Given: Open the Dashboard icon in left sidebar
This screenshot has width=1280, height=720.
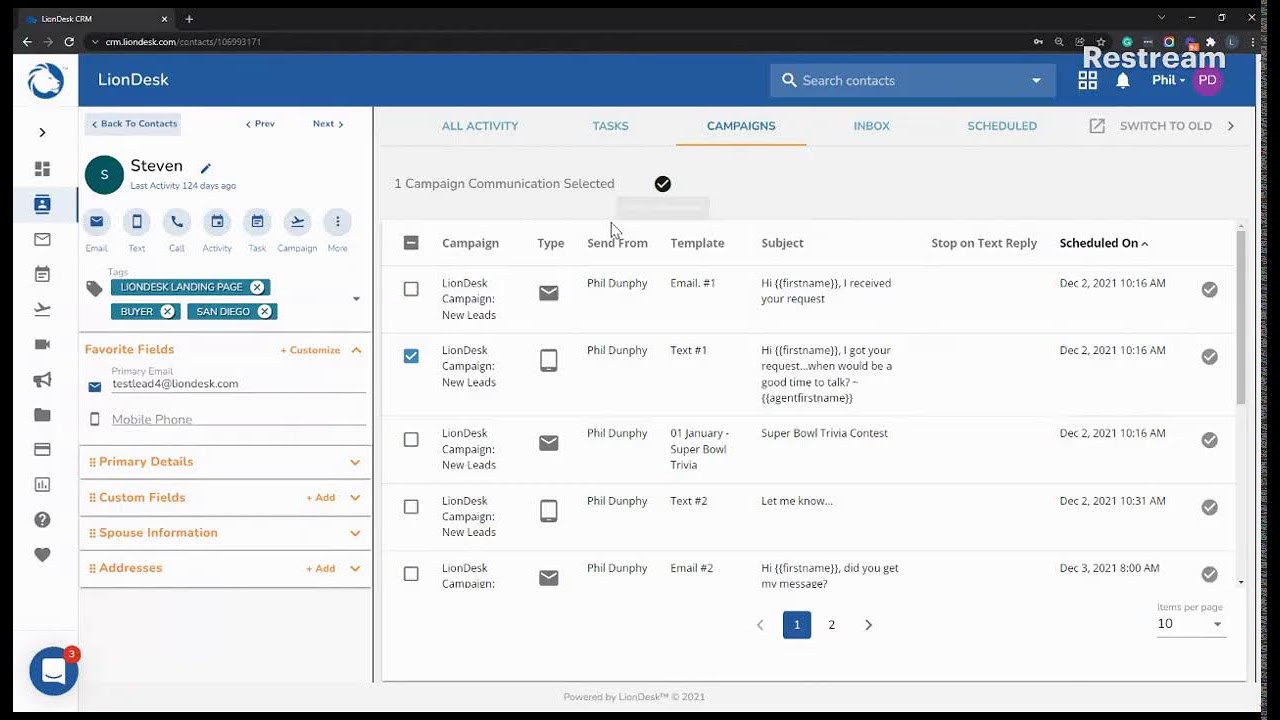Looking at the screenshot, I should pos(42,169).
